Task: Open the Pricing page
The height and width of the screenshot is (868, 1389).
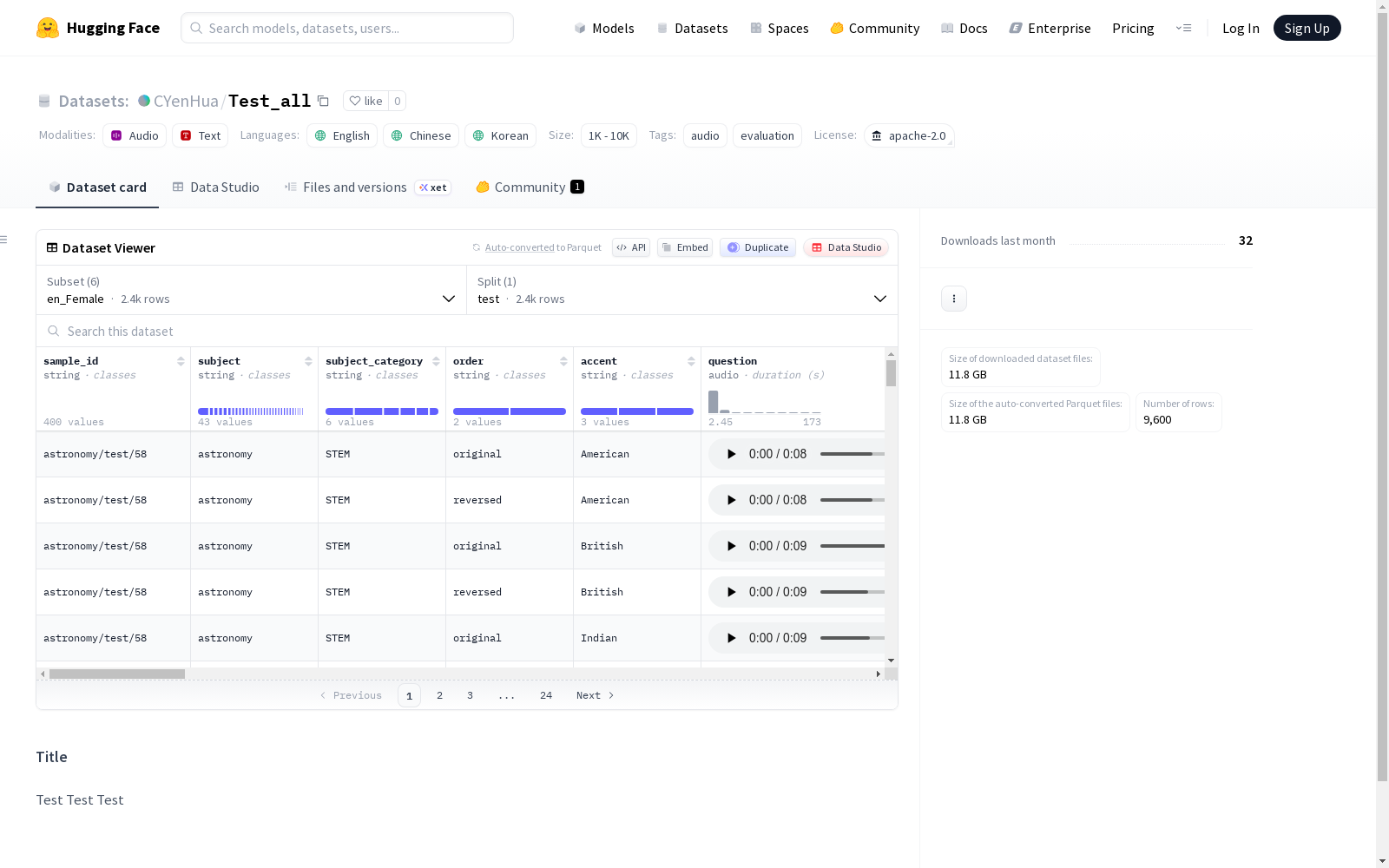Action: point(1133,28)
